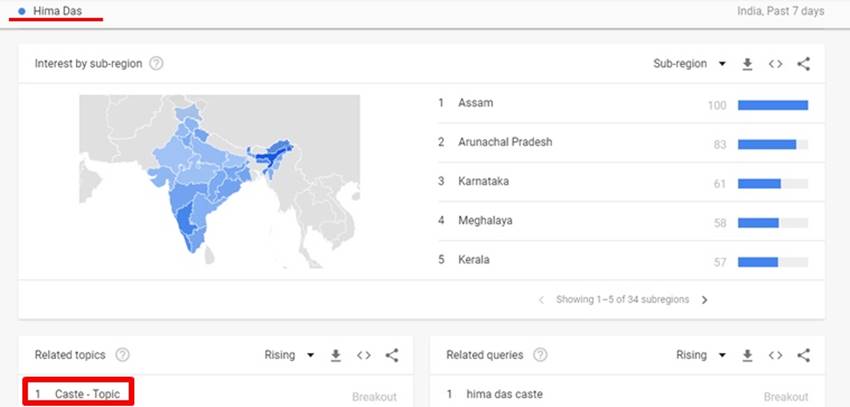Open help for Related queries
Screen dimensions: 850x407
coord(540,355)
